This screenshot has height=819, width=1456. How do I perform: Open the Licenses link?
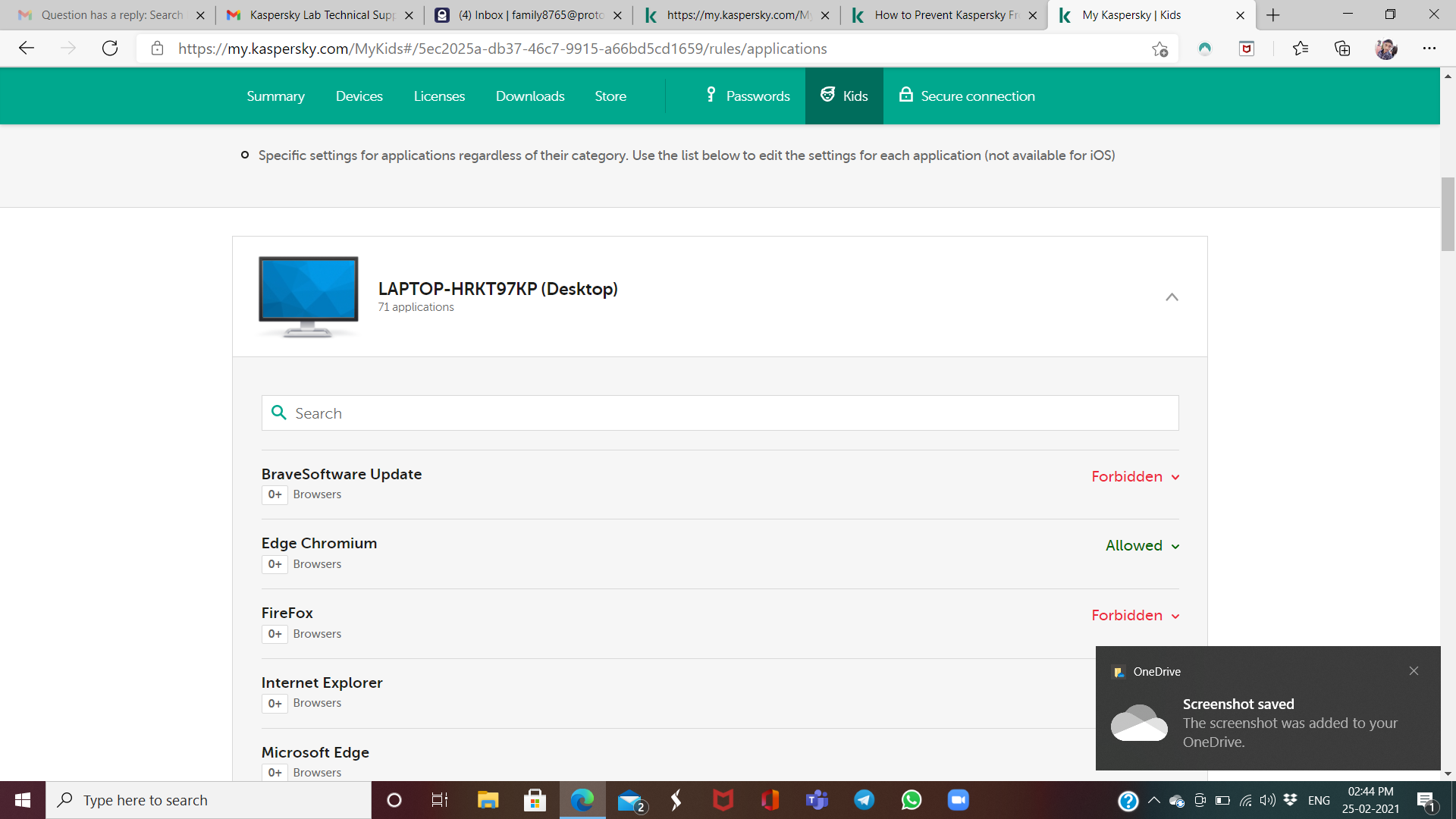click(439, 96)
